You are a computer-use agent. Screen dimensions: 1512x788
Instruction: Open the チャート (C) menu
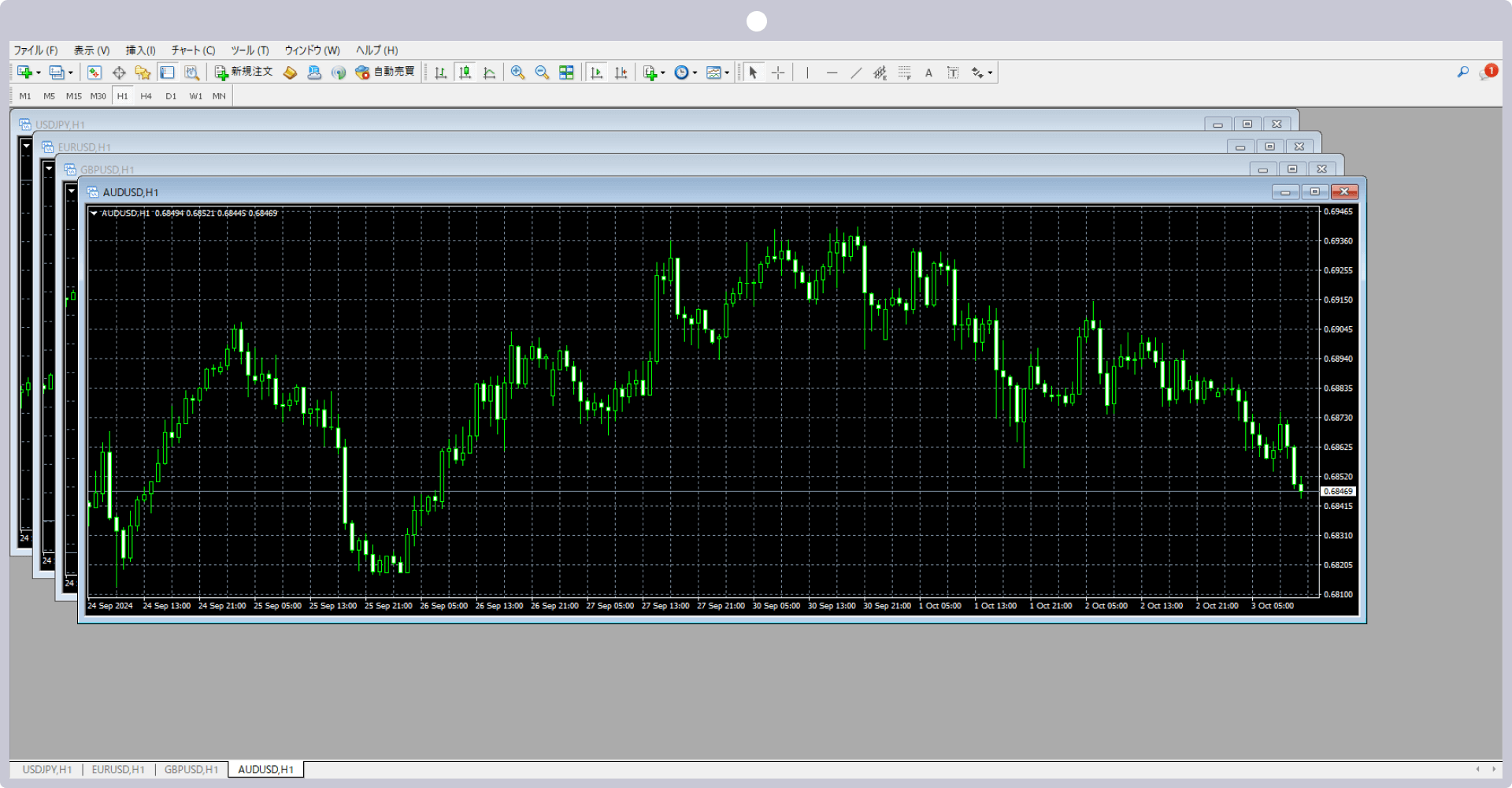point(193,50)
